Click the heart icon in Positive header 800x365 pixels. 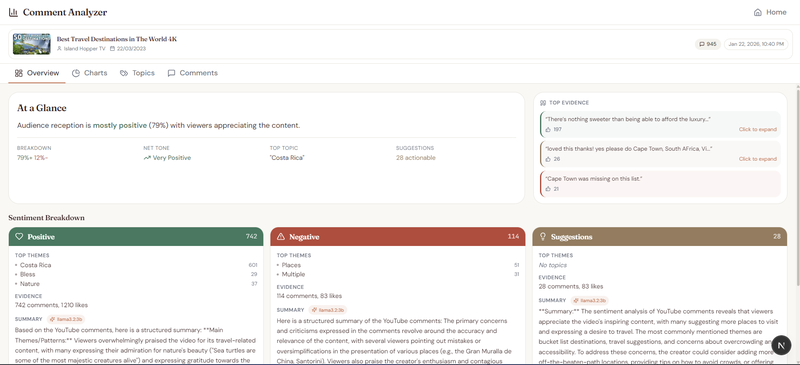click(x=19, y=236)
